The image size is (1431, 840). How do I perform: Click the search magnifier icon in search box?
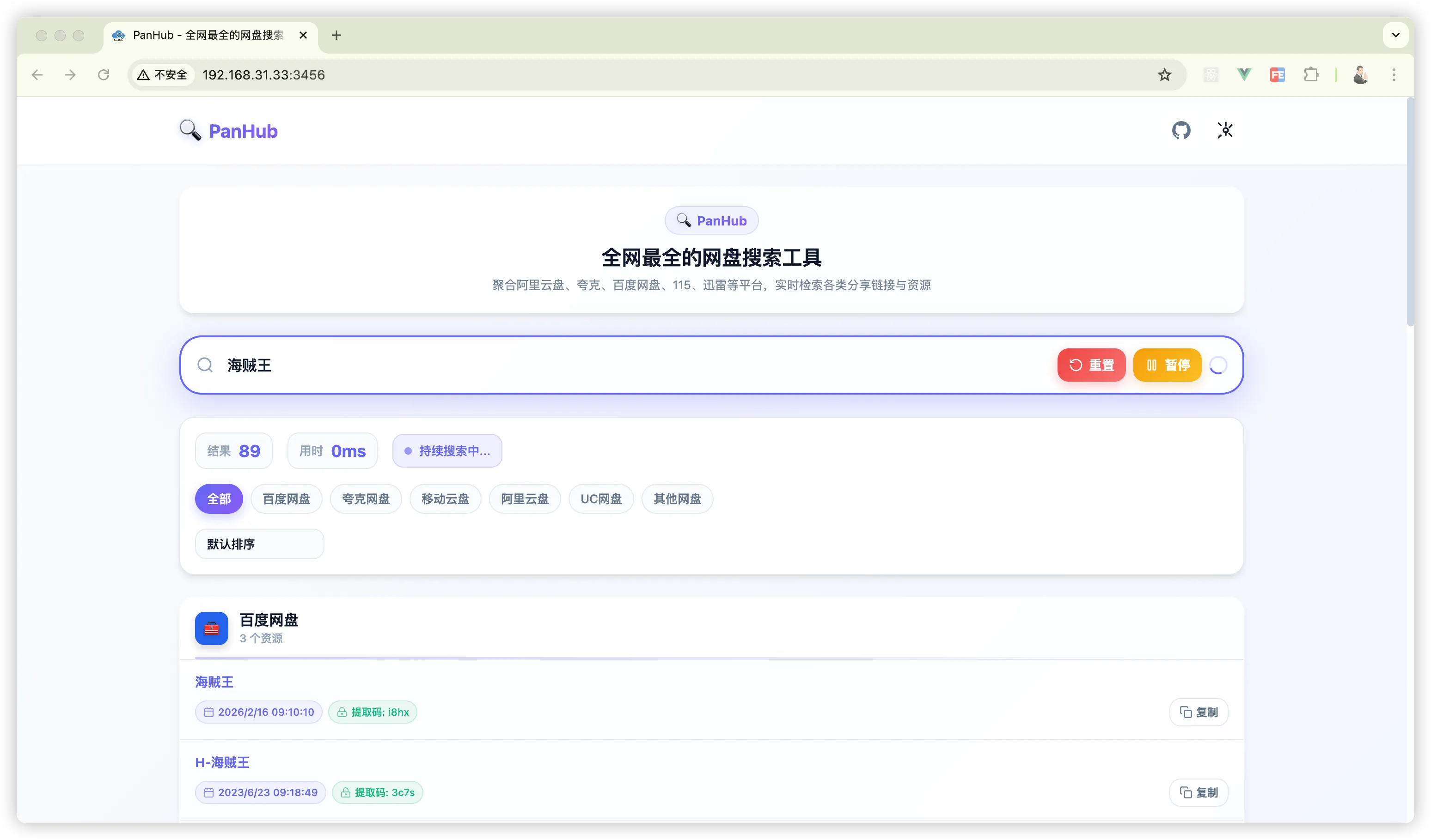click(x=205, y=365)
